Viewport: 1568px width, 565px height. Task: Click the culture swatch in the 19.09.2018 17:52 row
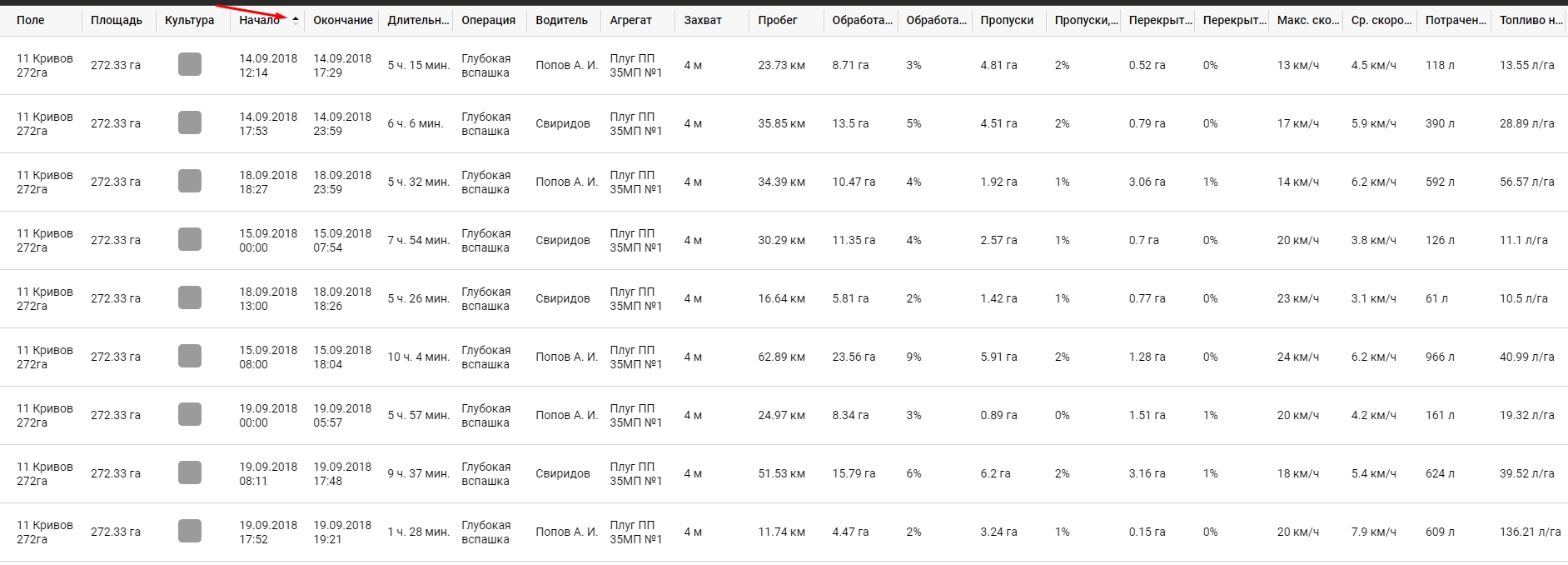(190, 532)
